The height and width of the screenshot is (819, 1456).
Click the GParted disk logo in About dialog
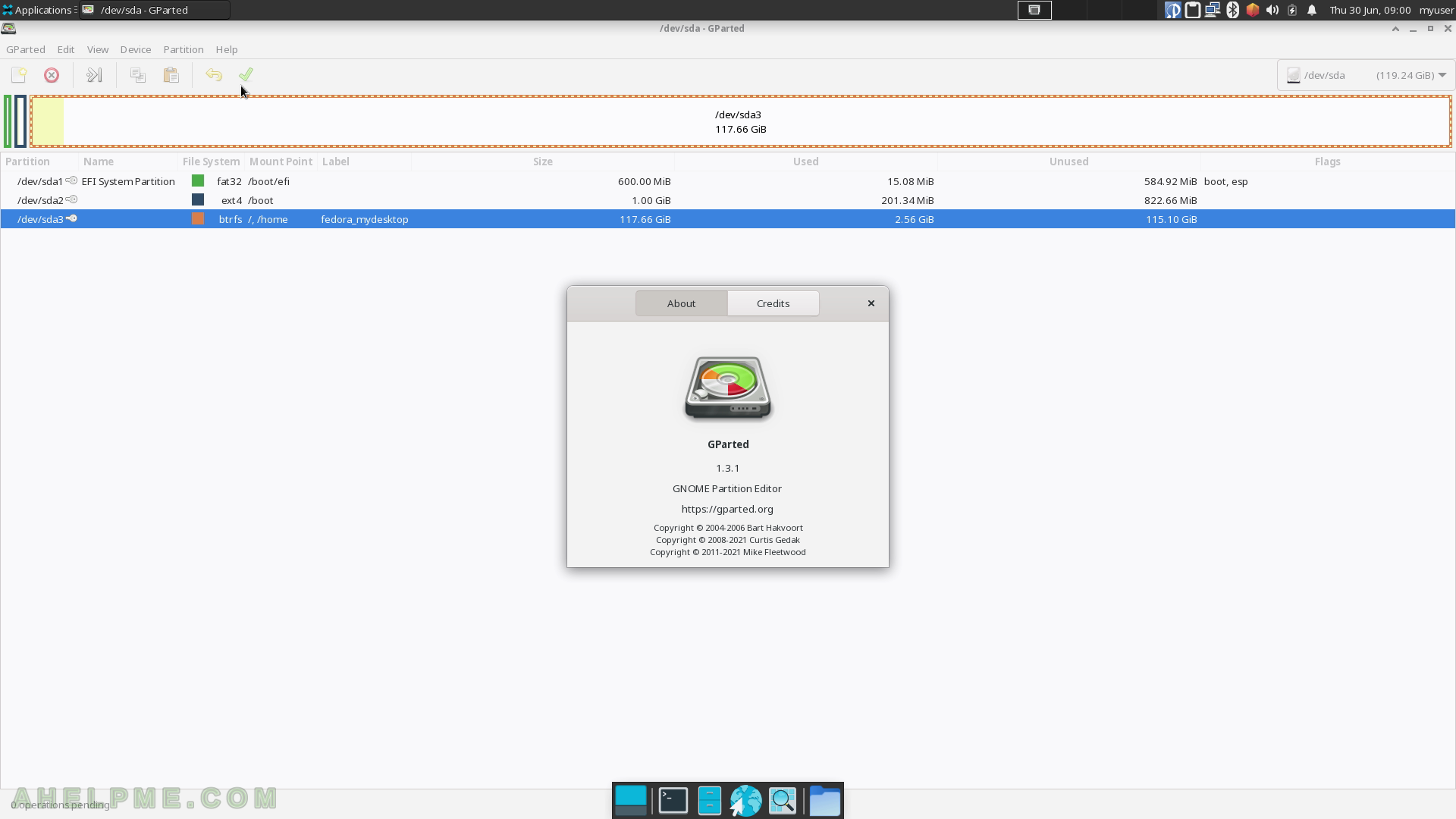point(728,388)
